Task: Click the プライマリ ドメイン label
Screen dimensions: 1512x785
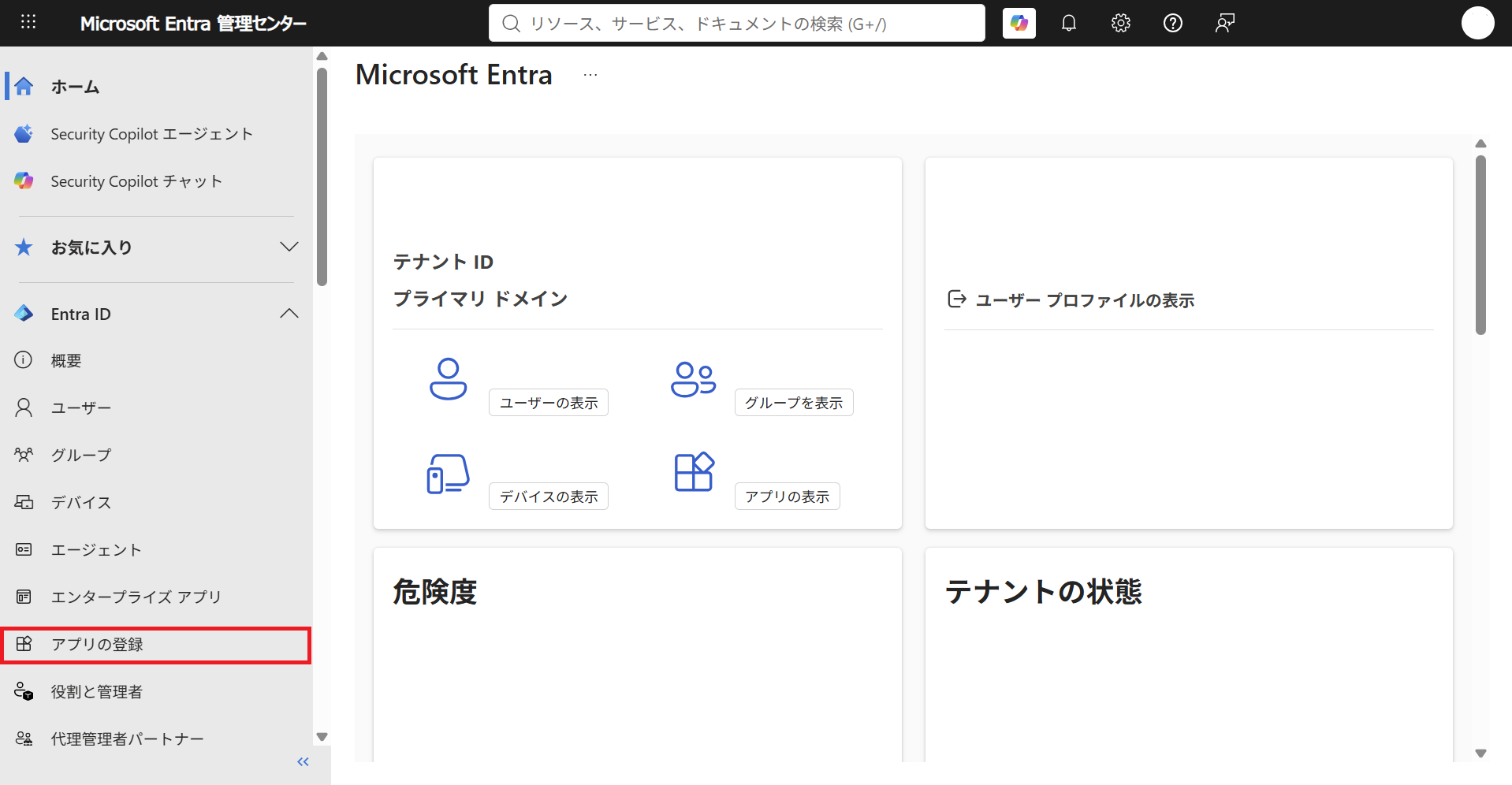Action: pos(480,299)
